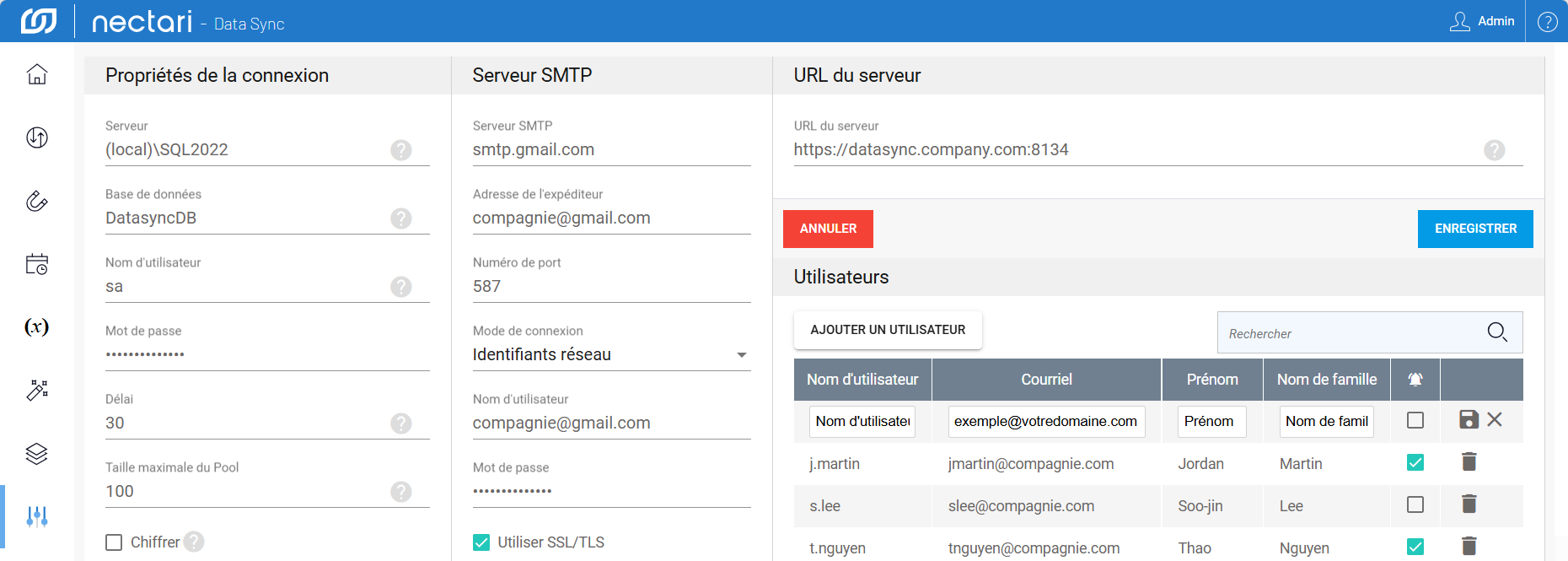Click AJOUTER UN UTILISATEUR
The height and width of the screenshot is (561, 1568).
point(888,330)
